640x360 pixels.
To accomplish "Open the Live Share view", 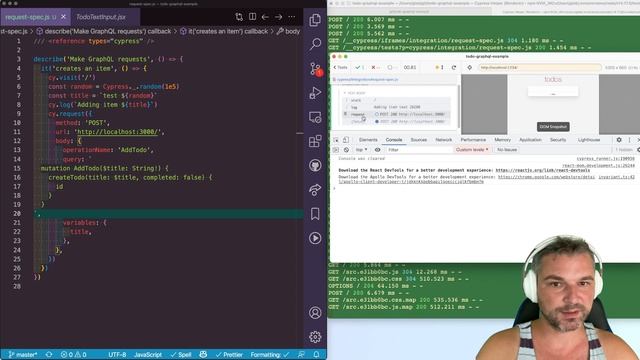I will 315,190.
